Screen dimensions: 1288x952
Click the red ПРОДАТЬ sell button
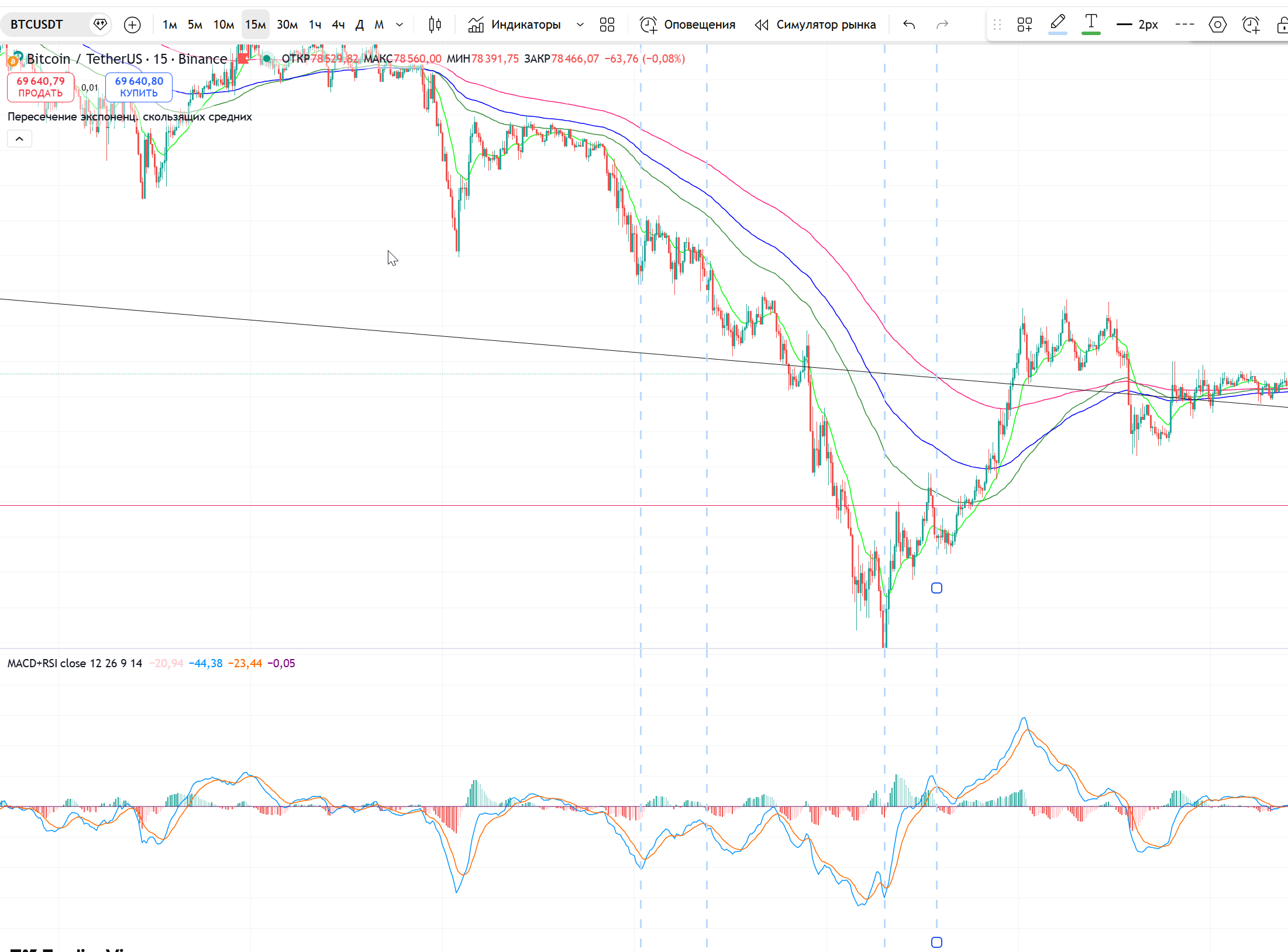click(40, 87)
